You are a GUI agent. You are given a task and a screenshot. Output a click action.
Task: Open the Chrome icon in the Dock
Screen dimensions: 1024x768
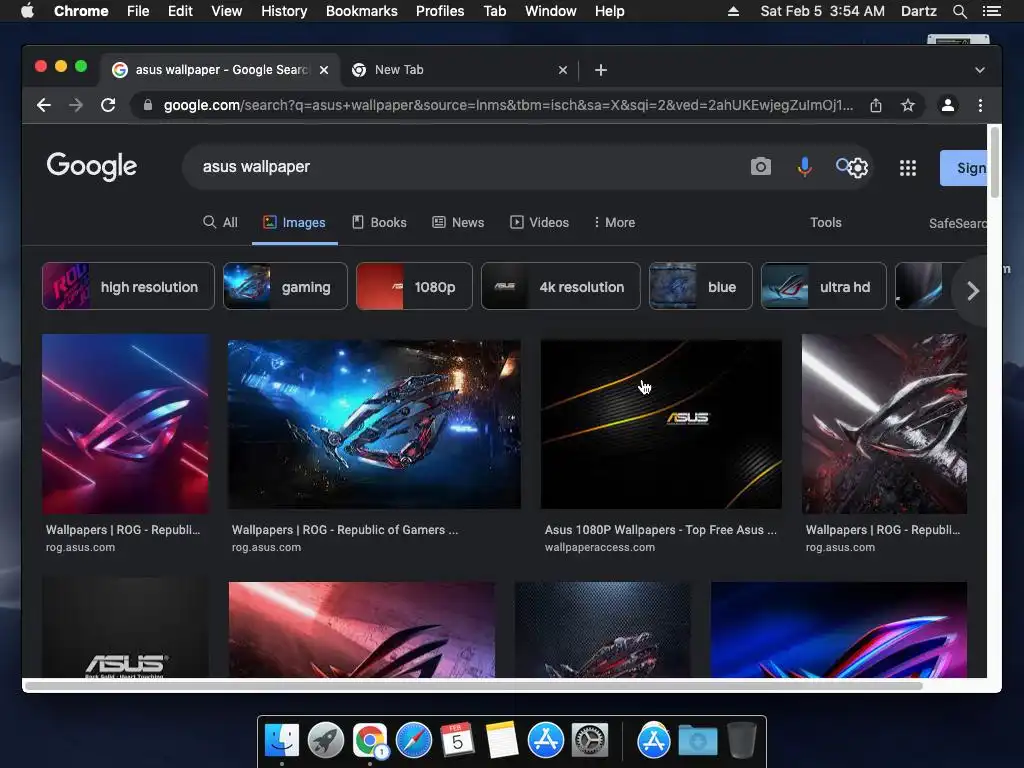370,741
